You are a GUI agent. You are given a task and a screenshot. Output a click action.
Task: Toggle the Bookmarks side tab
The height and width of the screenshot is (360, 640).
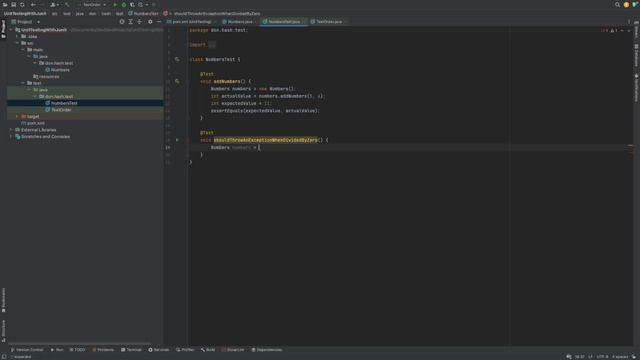(x=3, y=300)
